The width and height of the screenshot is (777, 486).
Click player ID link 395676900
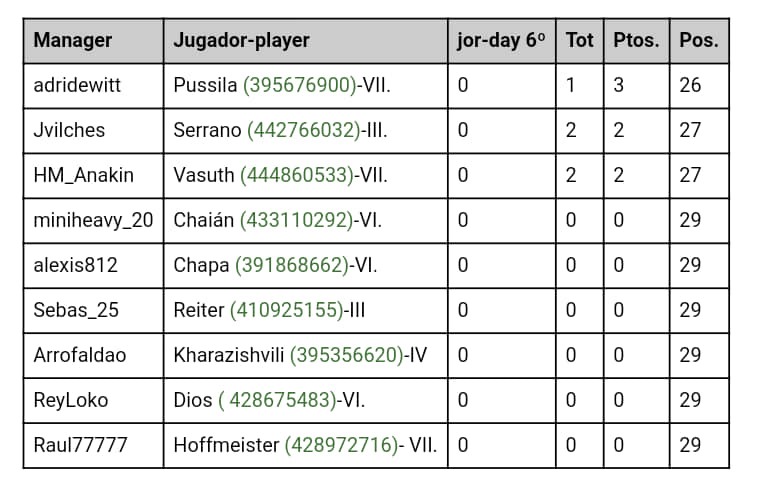[299, 85]
